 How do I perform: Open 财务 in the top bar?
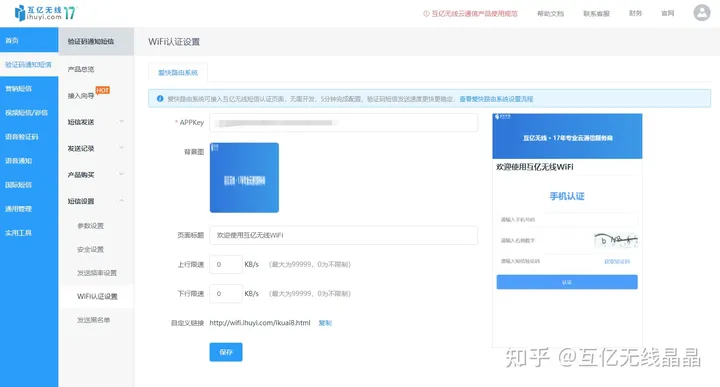636,13
